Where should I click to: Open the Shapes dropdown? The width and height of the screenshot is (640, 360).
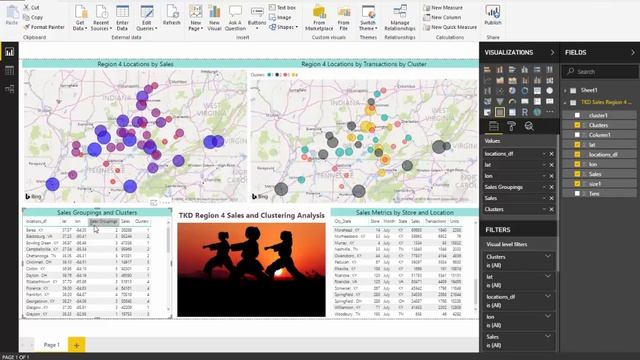coord(284,27)
